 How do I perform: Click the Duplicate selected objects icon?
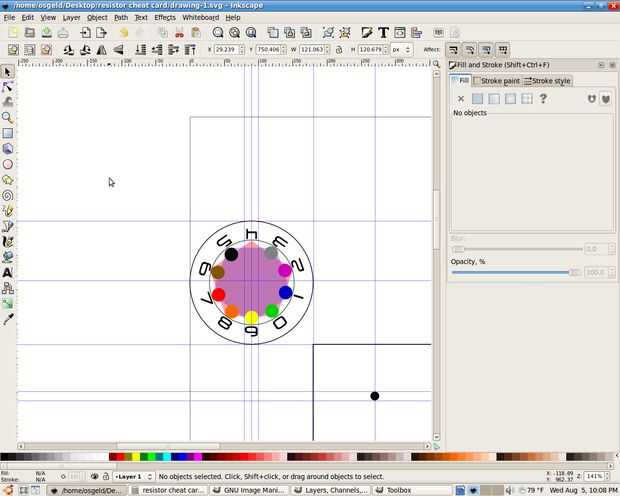pyautogui.click(x=272, y=32)
